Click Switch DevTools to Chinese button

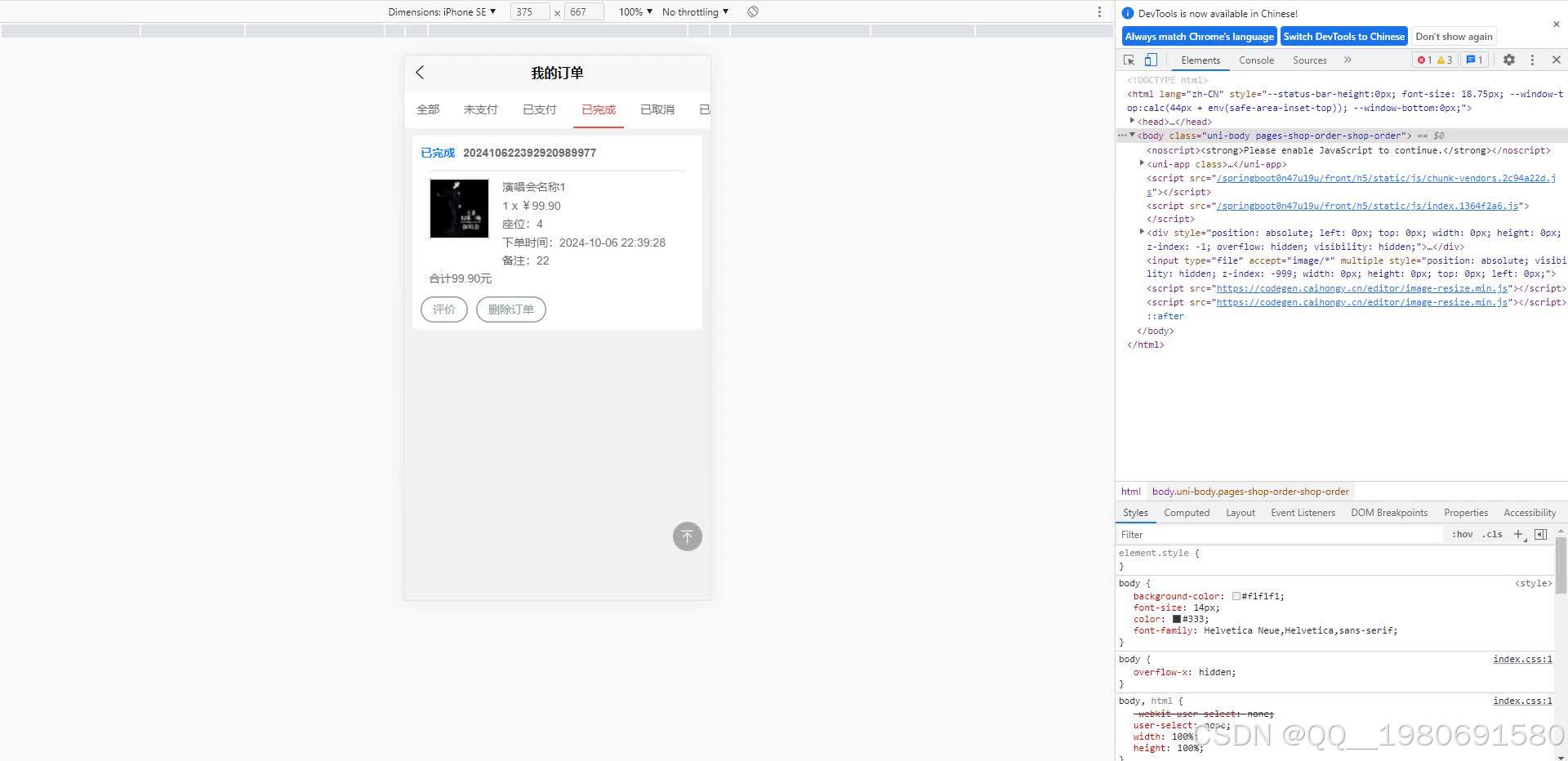(x=1344, y=37)
